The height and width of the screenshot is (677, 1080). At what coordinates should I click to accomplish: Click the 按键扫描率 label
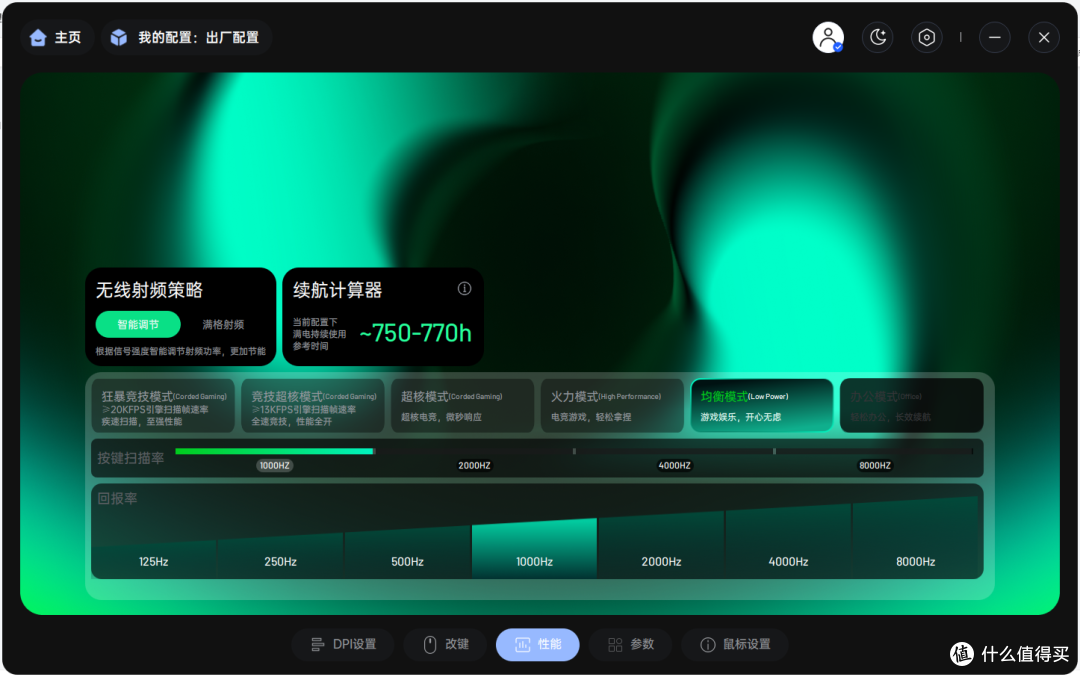131,458
